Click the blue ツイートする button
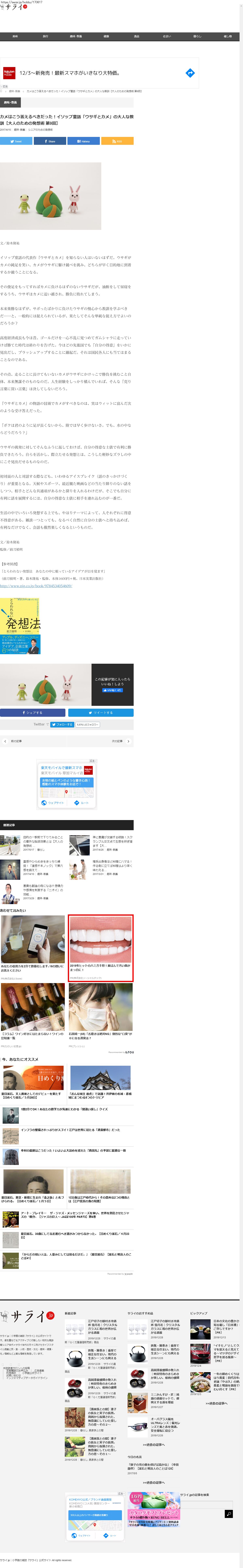Viewport: 243px width, 1568px height. pos(100,713)
